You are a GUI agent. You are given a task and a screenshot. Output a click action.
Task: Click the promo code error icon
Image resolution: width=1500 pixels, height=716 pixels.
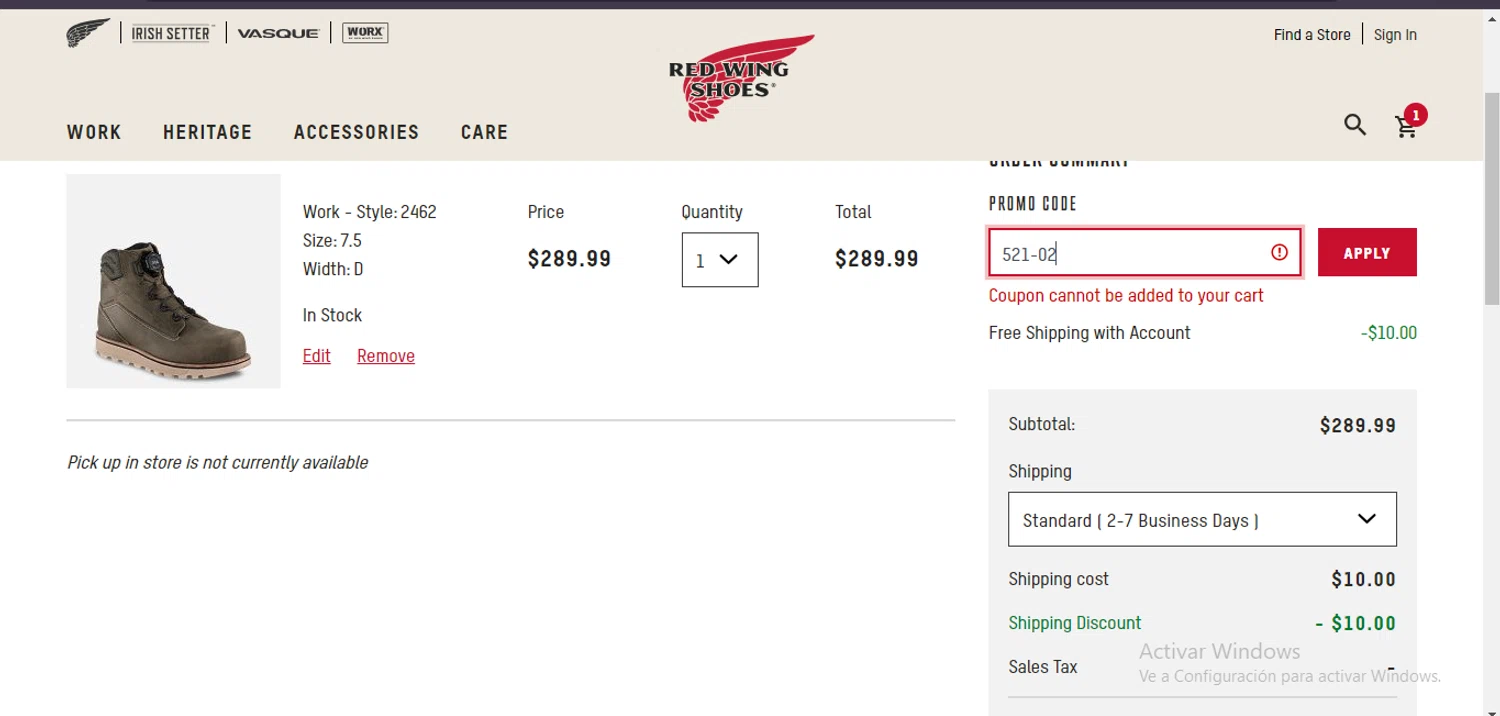tap(1279, 253)
